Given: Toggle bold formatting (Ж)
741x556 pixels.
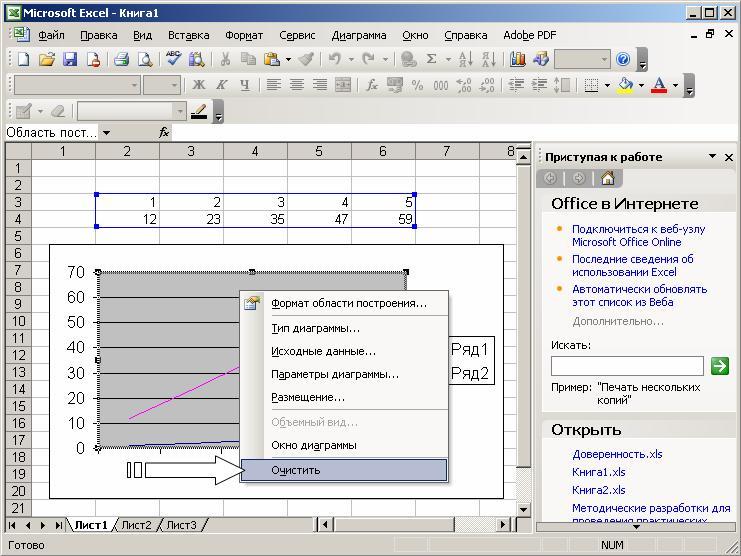Looking at the screenshot, I should (199, 86).
